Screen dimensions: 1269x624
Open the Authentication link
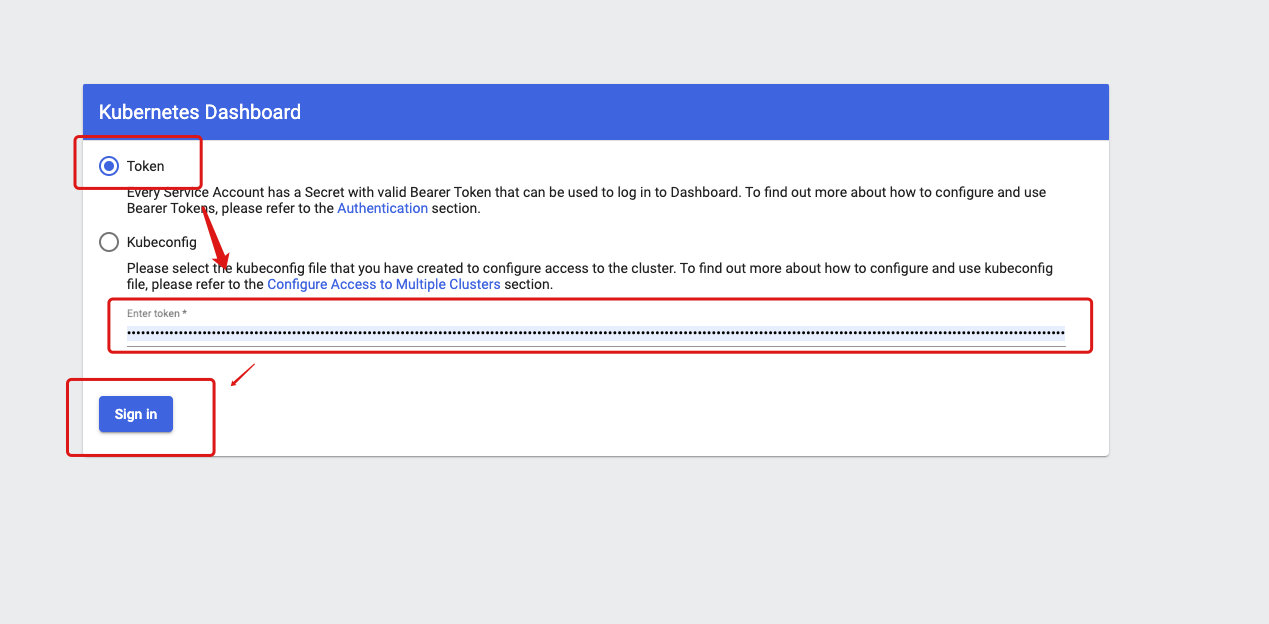[383, 209]
